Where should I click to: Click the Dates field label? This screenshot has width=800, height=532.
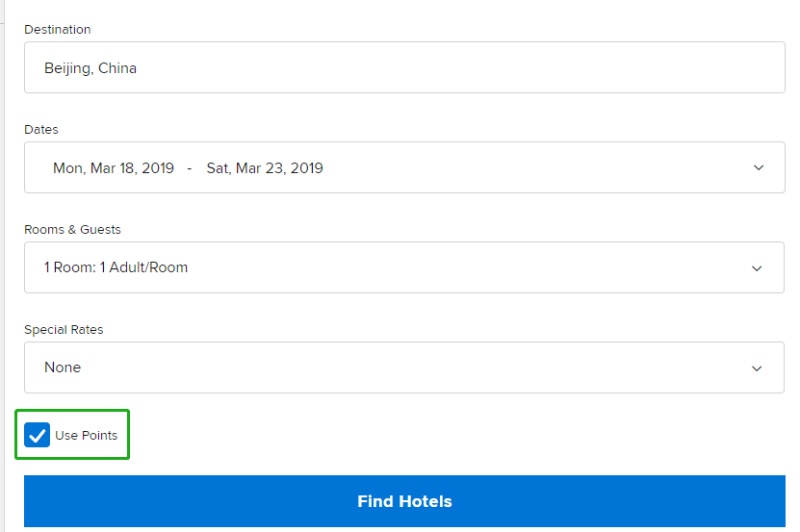pos(41,130)
